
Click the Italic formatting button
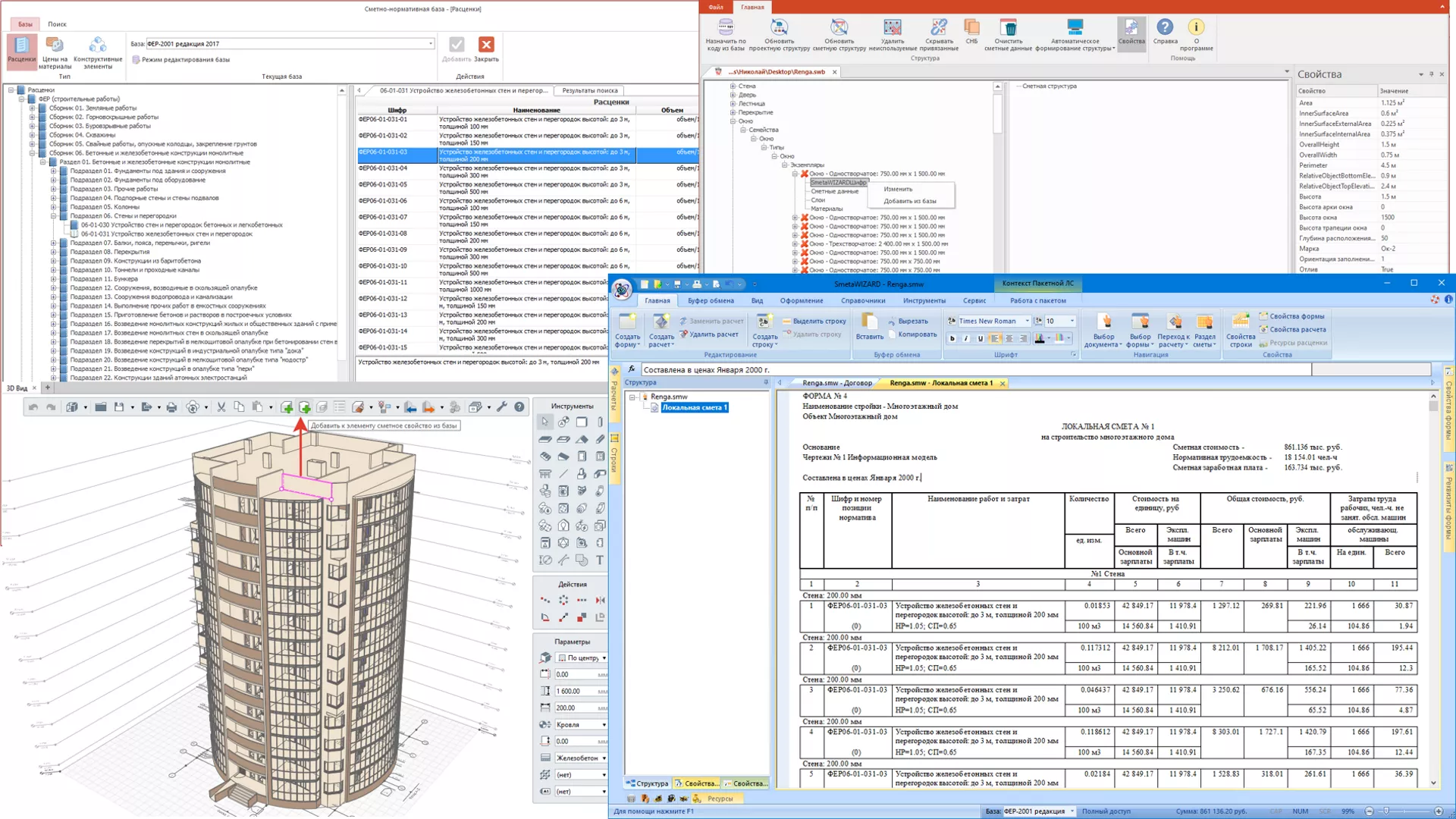tap(966, 339)
